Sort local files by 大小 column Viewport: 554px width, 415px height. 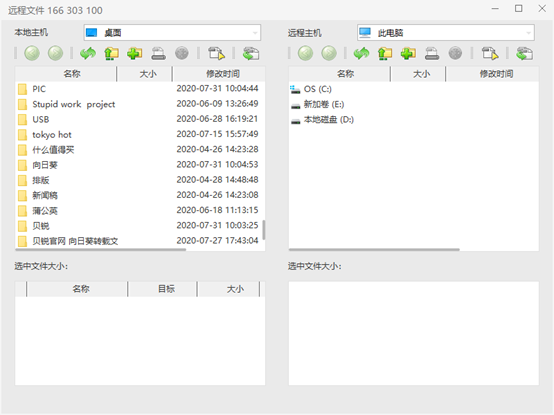pos(145,74)
